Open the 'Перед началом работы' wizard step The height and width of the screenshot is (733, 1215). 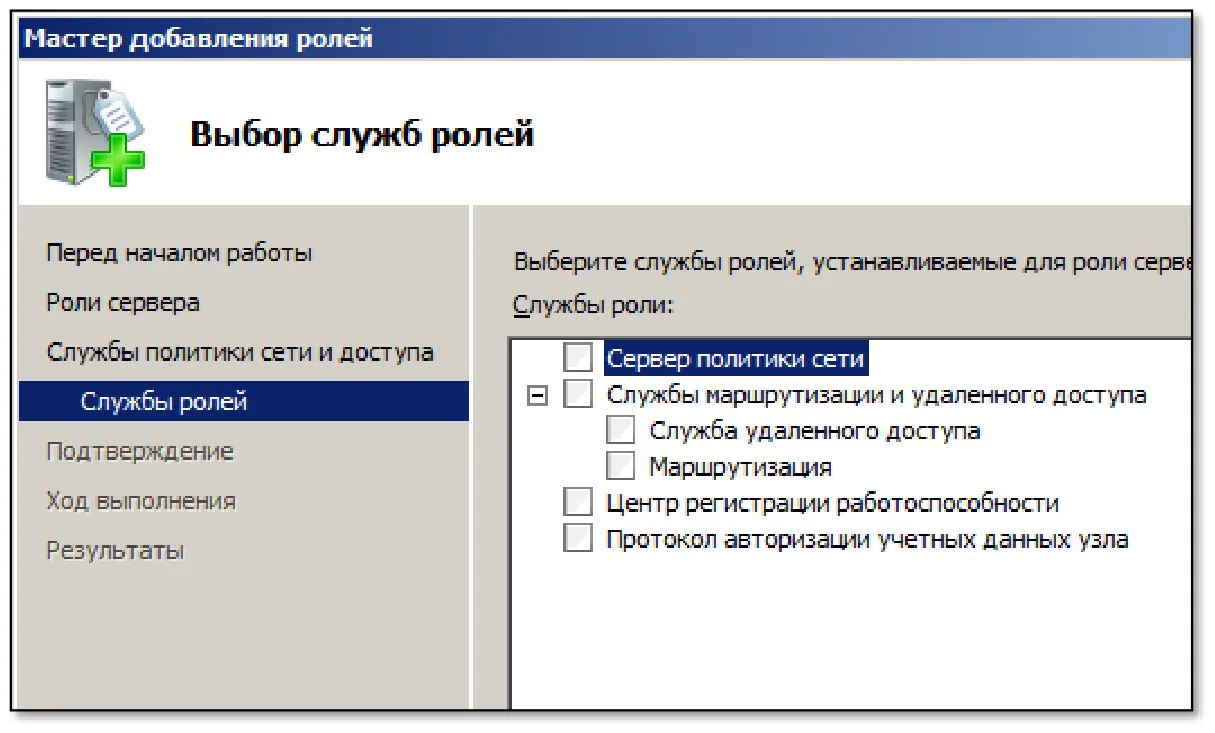click(180, 253)
